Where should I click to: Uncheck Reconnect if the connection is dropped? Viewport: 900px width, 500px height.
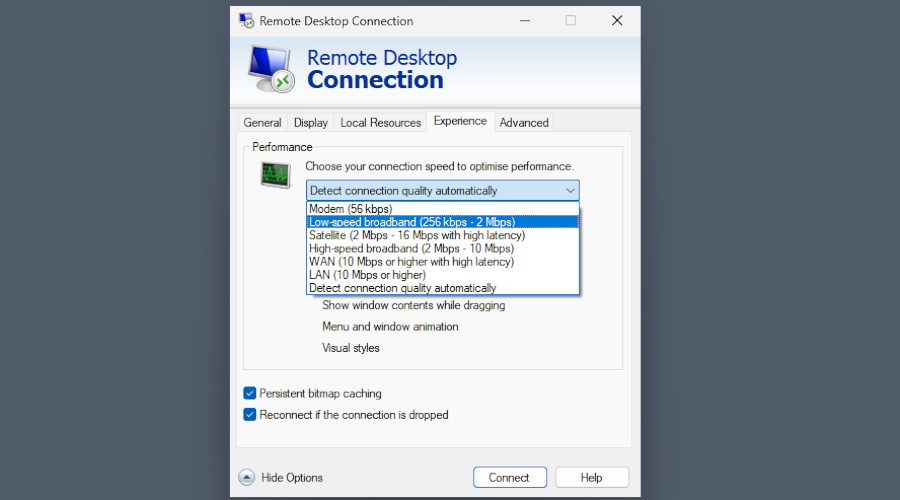coord(250,414)
